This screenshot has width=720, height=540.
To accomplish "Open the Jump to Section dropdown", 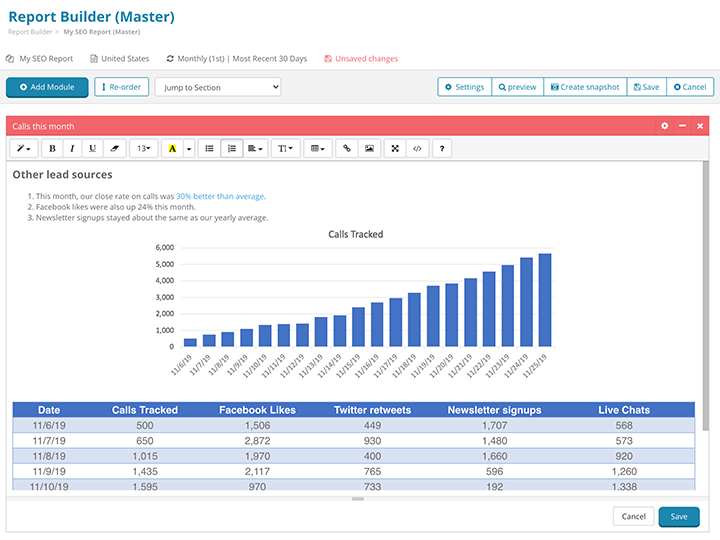I will (217, 87).
